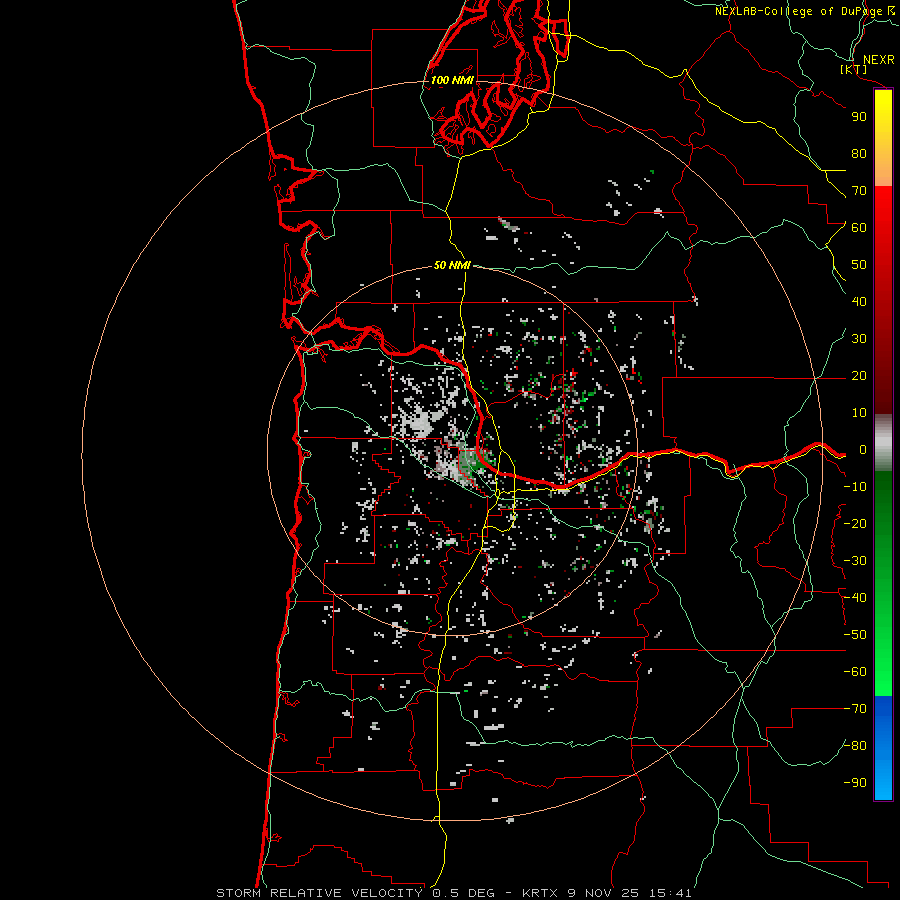Select the -10 scale value

click(x=855, y=487)
